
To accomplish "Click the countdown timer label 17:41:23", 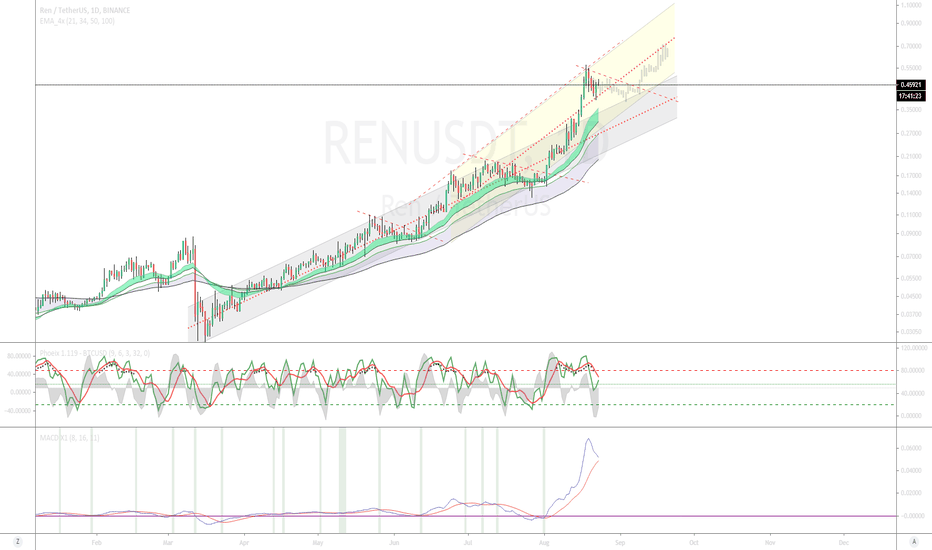I will (910, 96).
